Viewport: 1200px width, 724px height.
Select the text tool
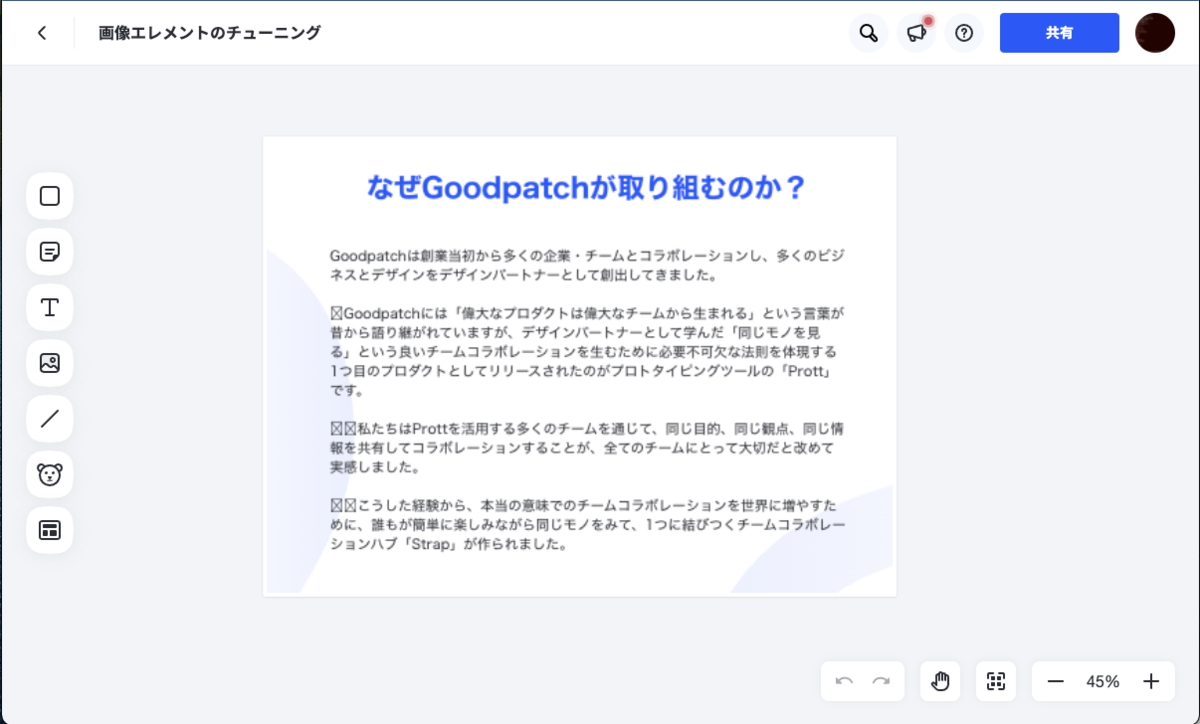point(48,307)
